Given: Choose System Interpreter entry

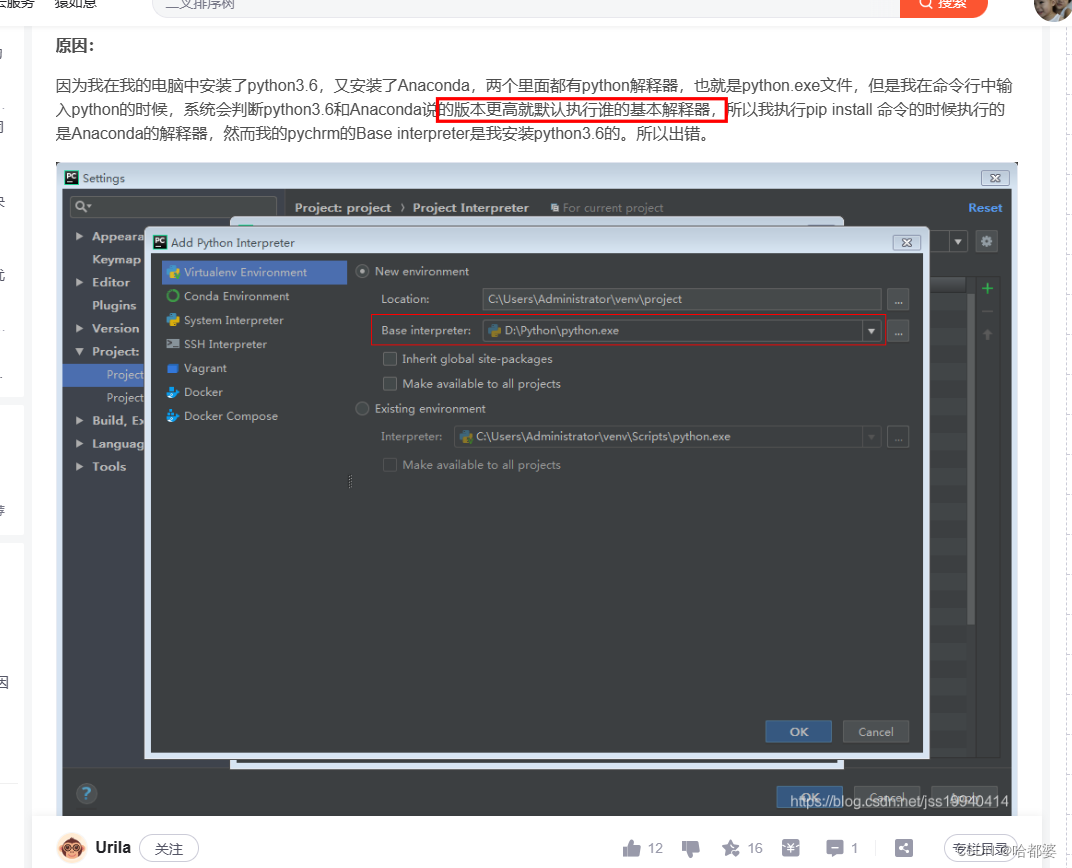Looking at the screenshot, I should point(233,320).
